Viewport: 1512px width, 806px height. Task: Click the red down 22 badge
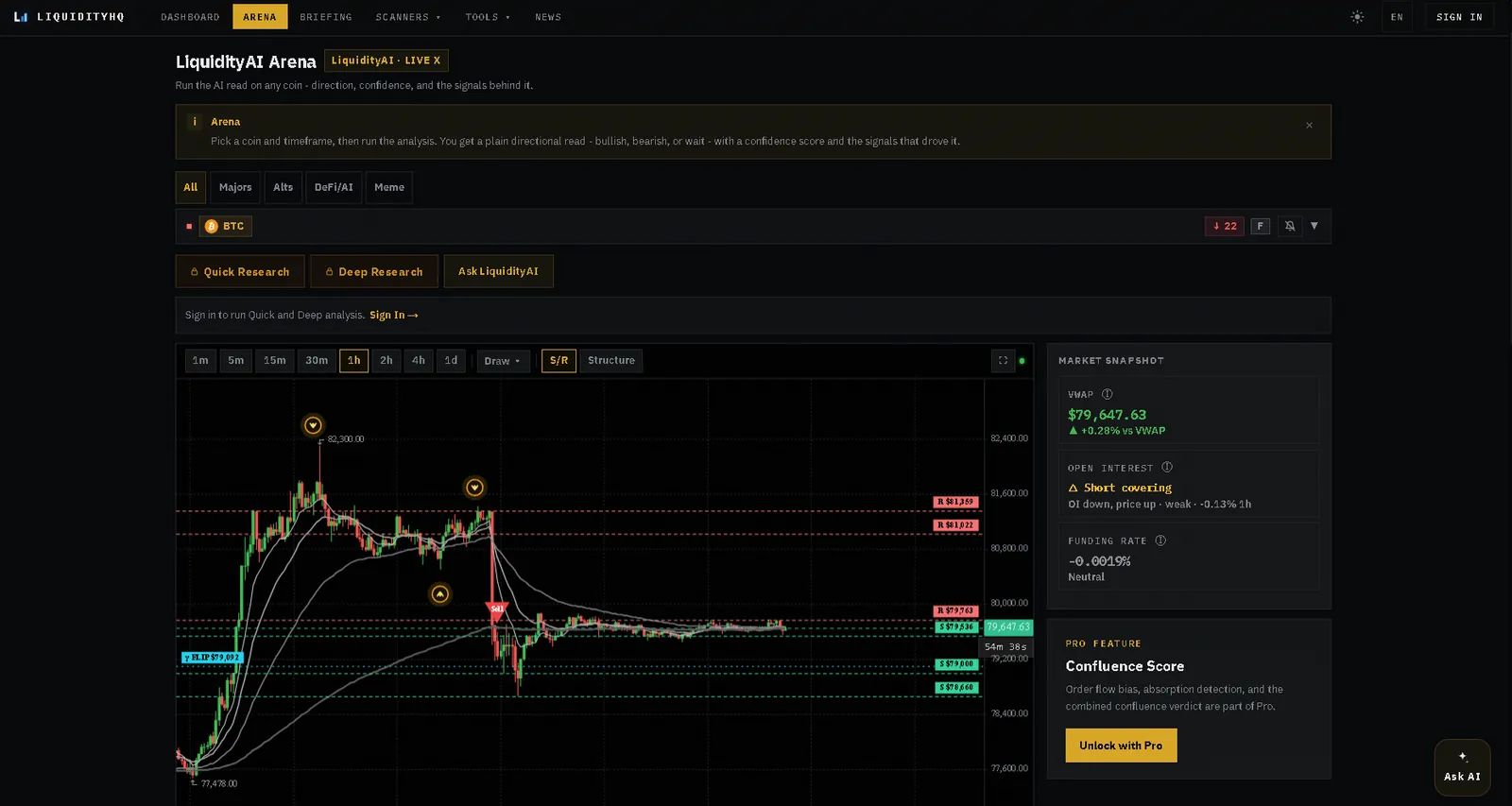point(1225,226)
